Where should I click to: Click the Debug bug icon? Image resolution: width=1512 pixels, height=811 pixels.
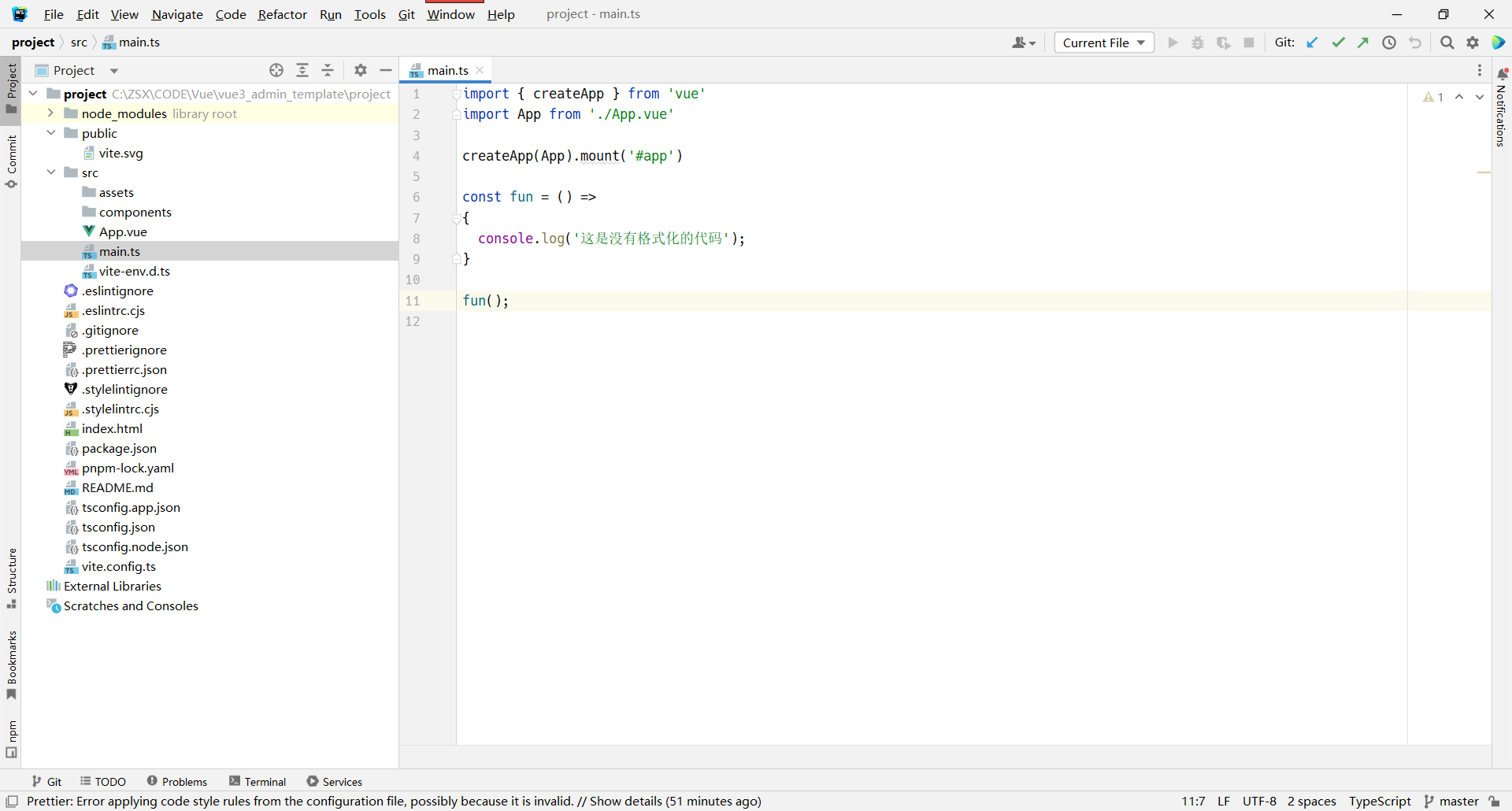pyautogui.click(x=1198, y=43)
